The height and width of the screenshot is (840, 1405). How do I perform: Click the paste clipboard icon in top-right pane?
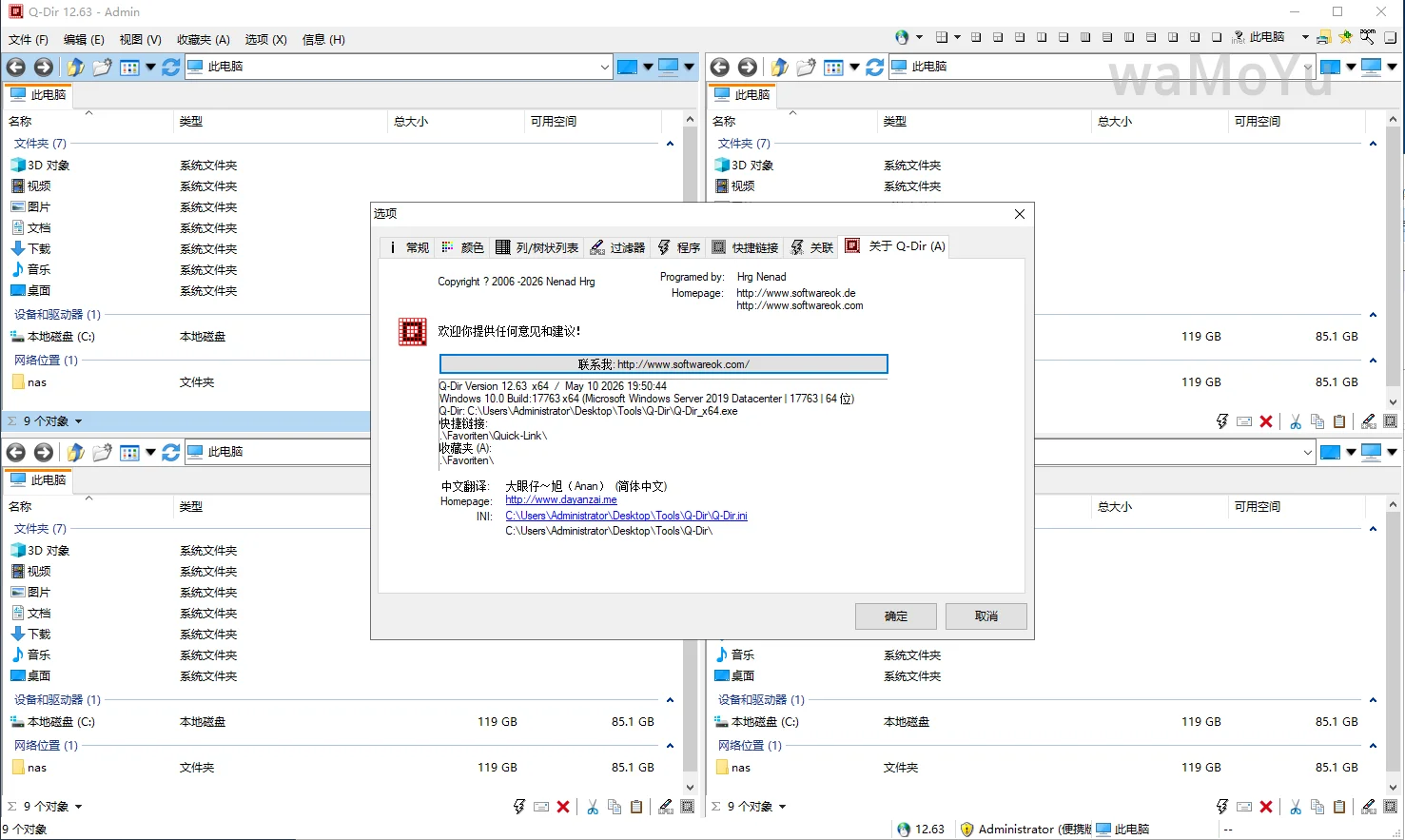(x=1339, y=421)
